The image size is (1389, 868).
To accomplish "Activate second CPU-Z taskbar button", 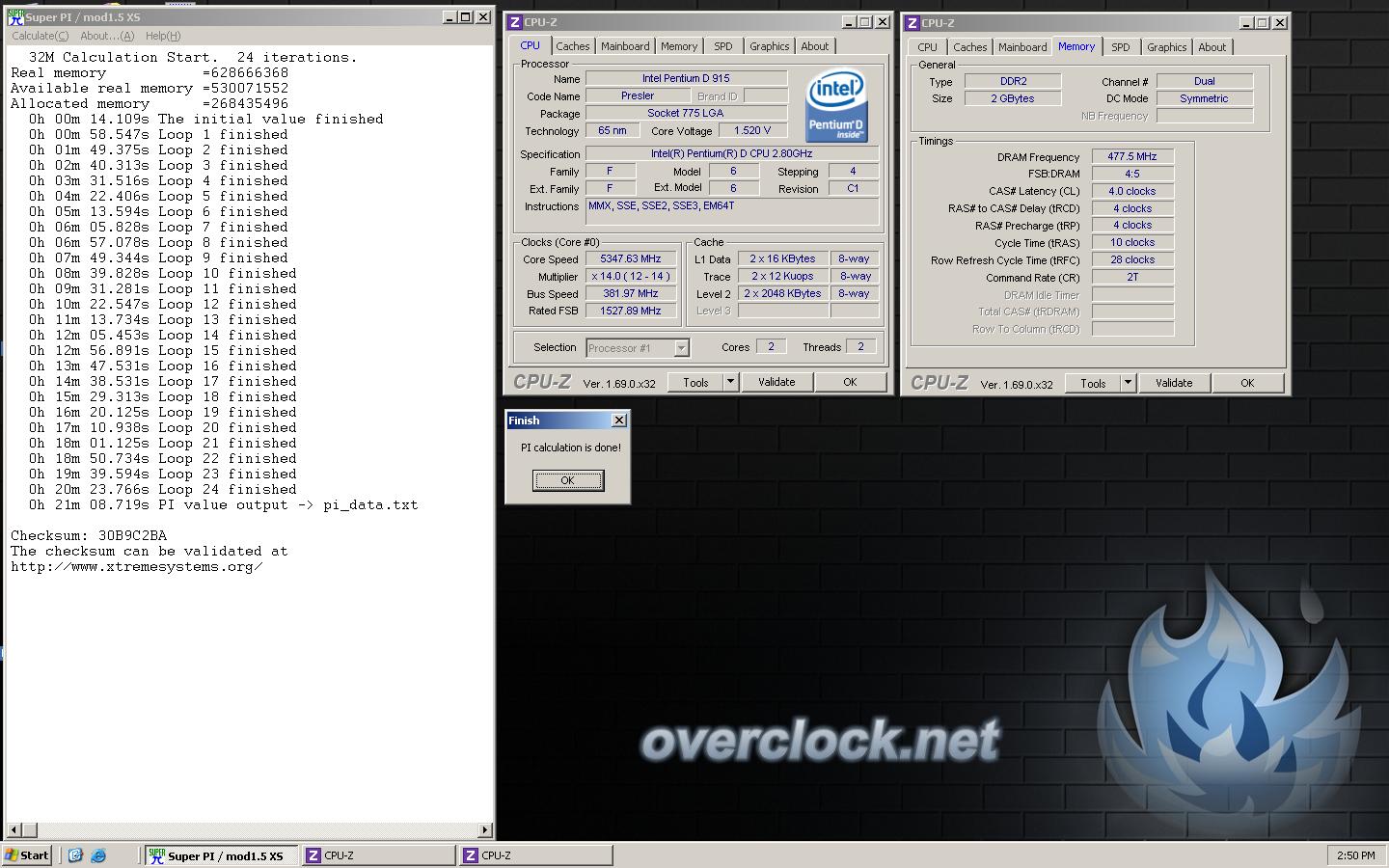I will point(536,855).
